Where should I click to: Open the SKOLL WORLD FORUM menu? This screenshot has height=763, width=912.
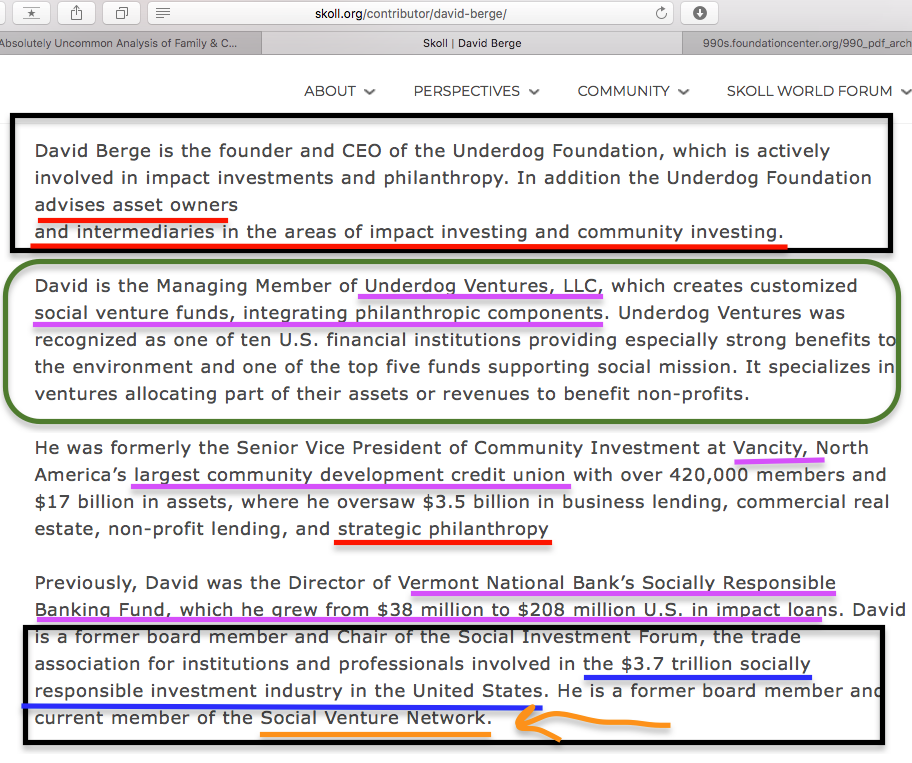[810, 91]
